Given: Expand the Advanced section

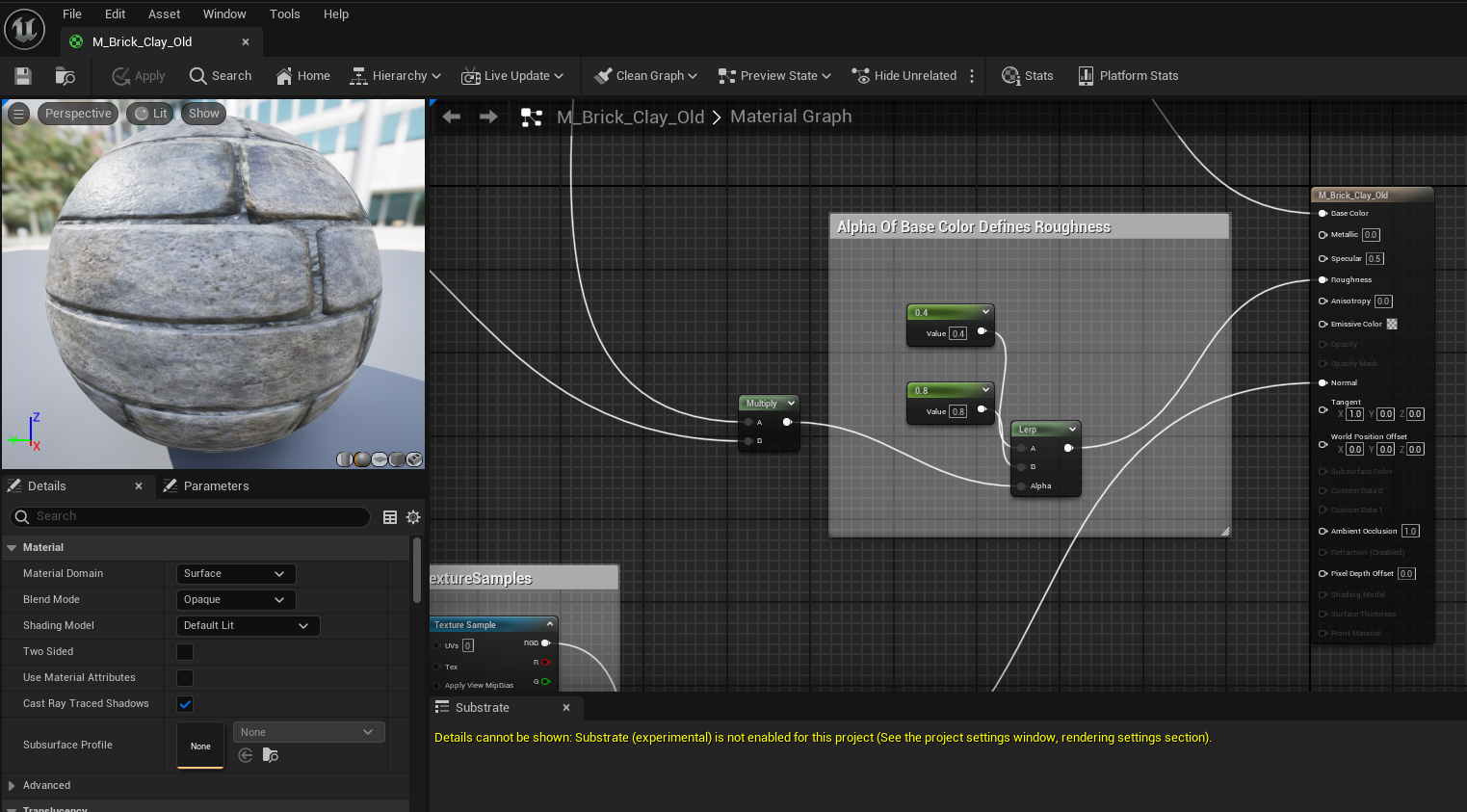Looking at the screenshot, I should pyautogui.click(x=12, y=786).
